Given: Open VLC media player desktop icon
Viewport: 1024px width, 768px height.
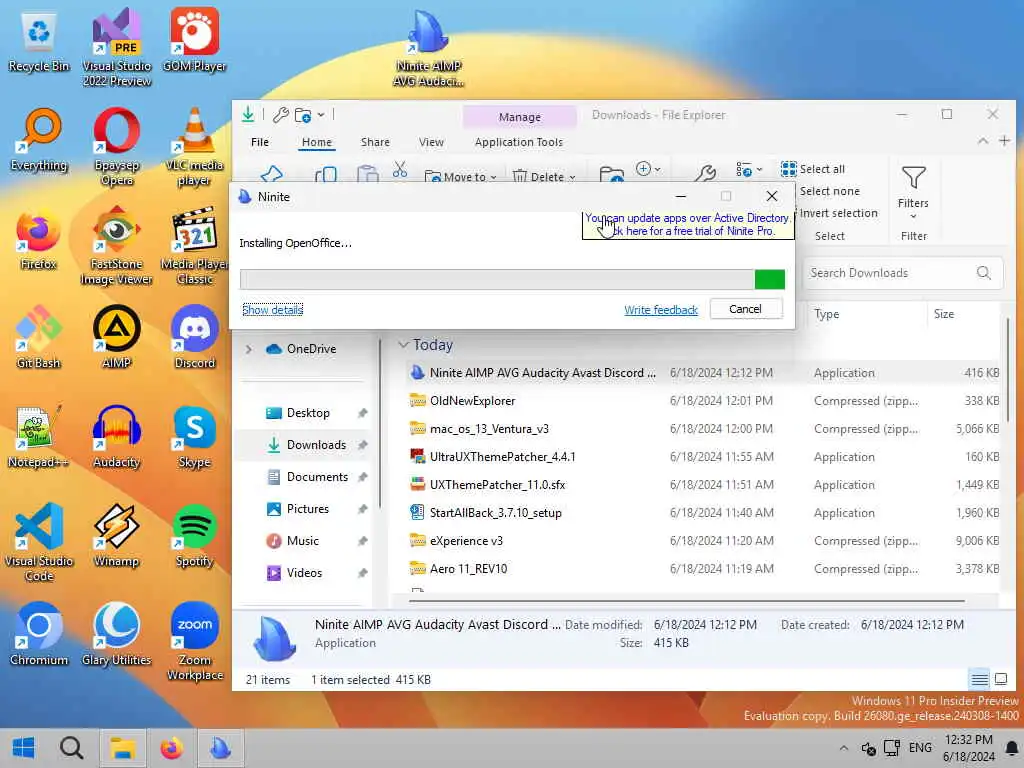Looking at the screenshot, I should coord(194,147).
